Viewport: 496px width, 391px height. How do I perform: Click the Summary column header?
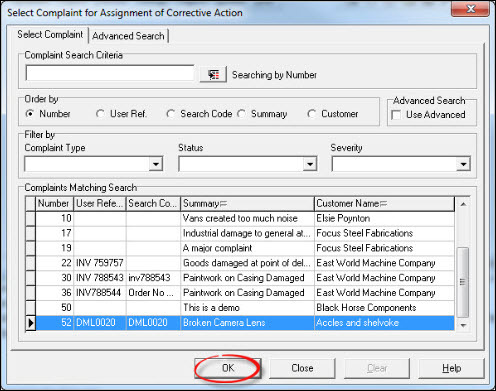point(247,203)
